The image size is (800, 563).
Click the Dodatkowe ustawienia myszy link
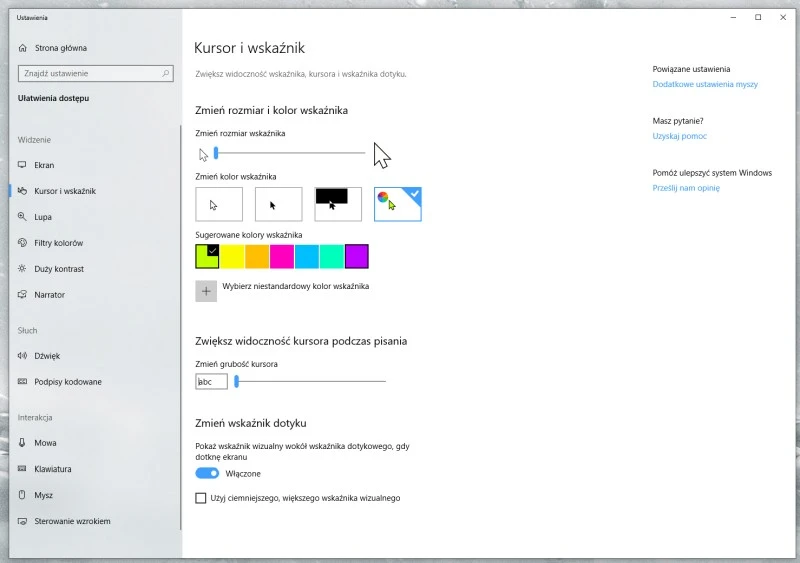[x=705, y=85]
